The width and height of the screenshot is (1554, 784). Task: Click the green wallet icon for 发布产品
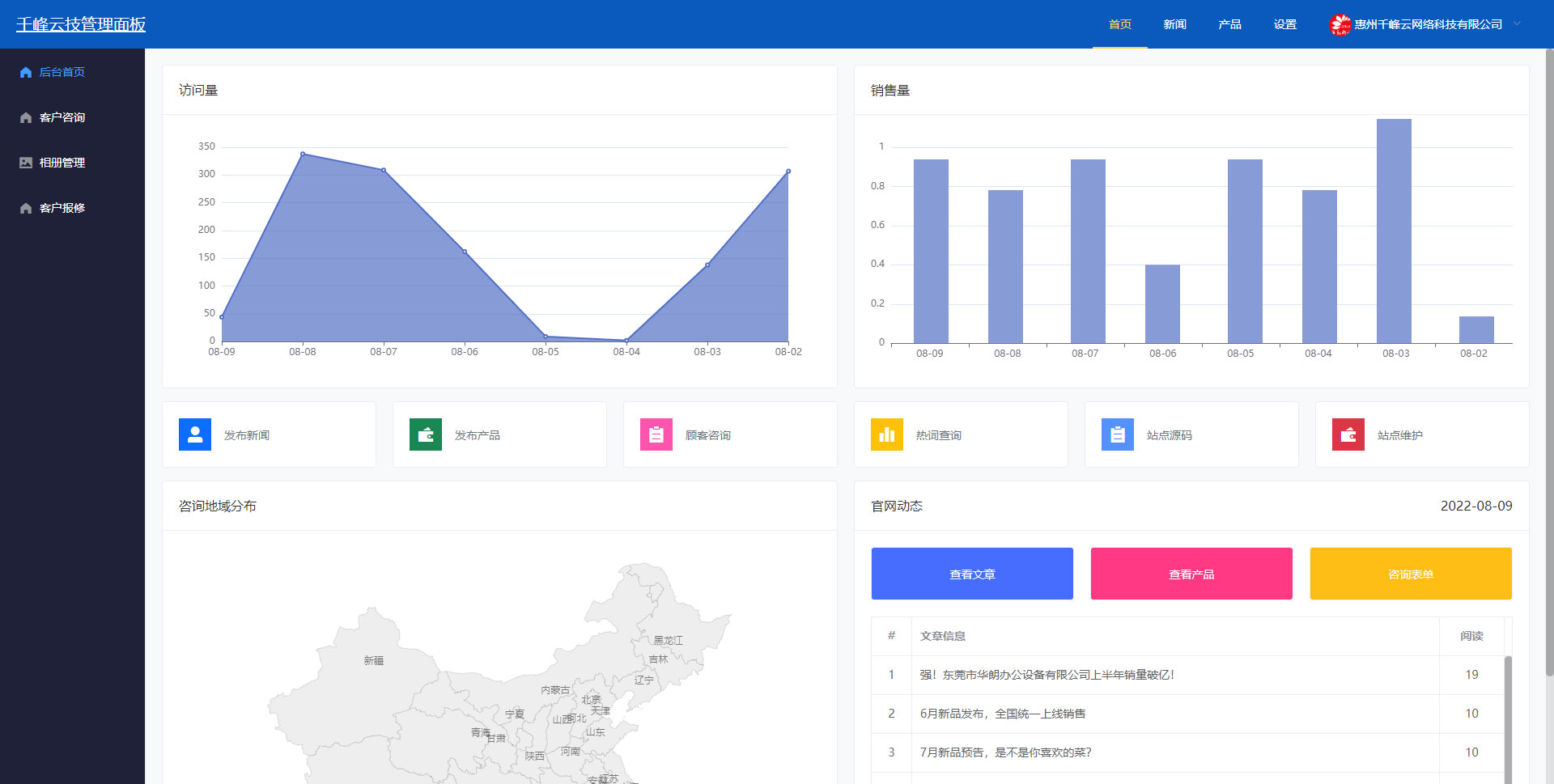(x=426, y=434)
